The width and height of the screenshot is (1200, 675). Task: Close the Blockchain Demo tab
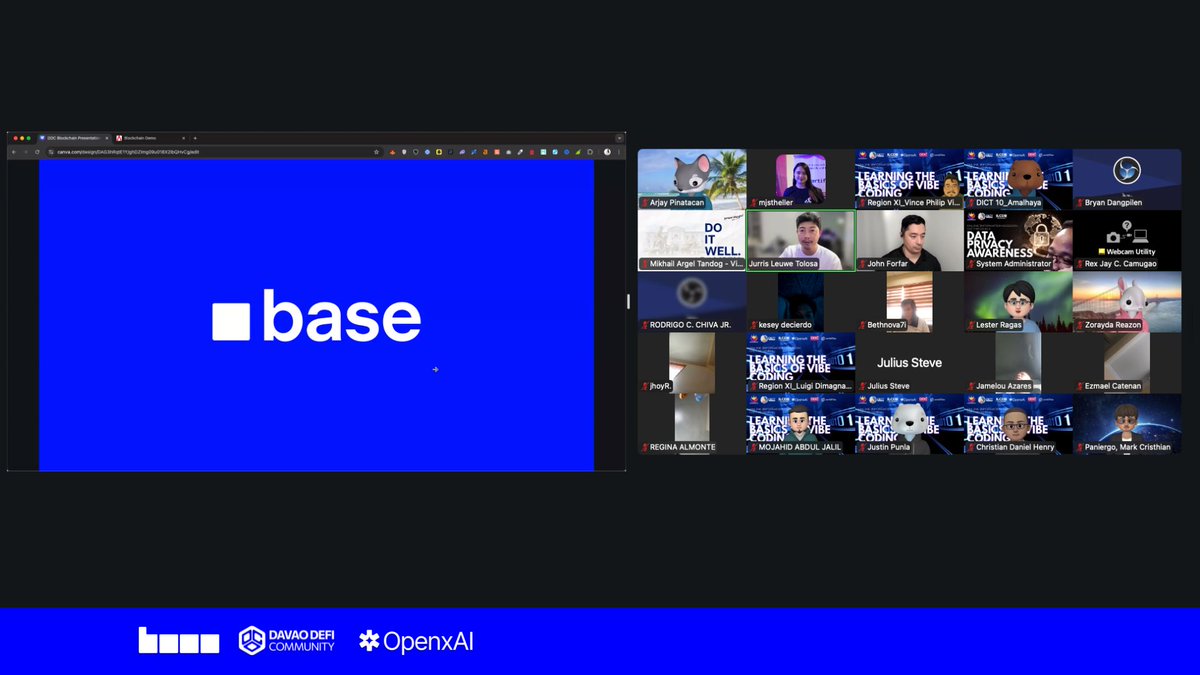coord(183,137)
